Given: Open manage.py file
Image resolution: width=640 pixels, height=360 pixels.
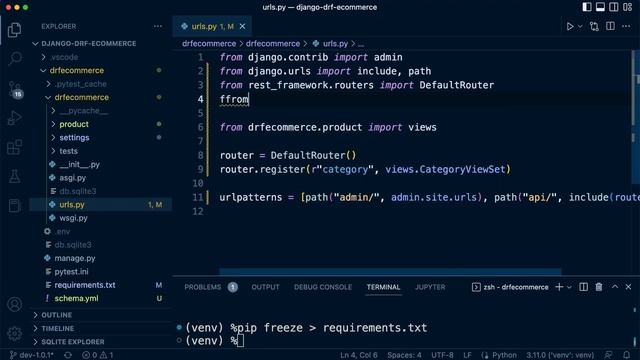Looking at the screenshot, I should click(75, 258).
